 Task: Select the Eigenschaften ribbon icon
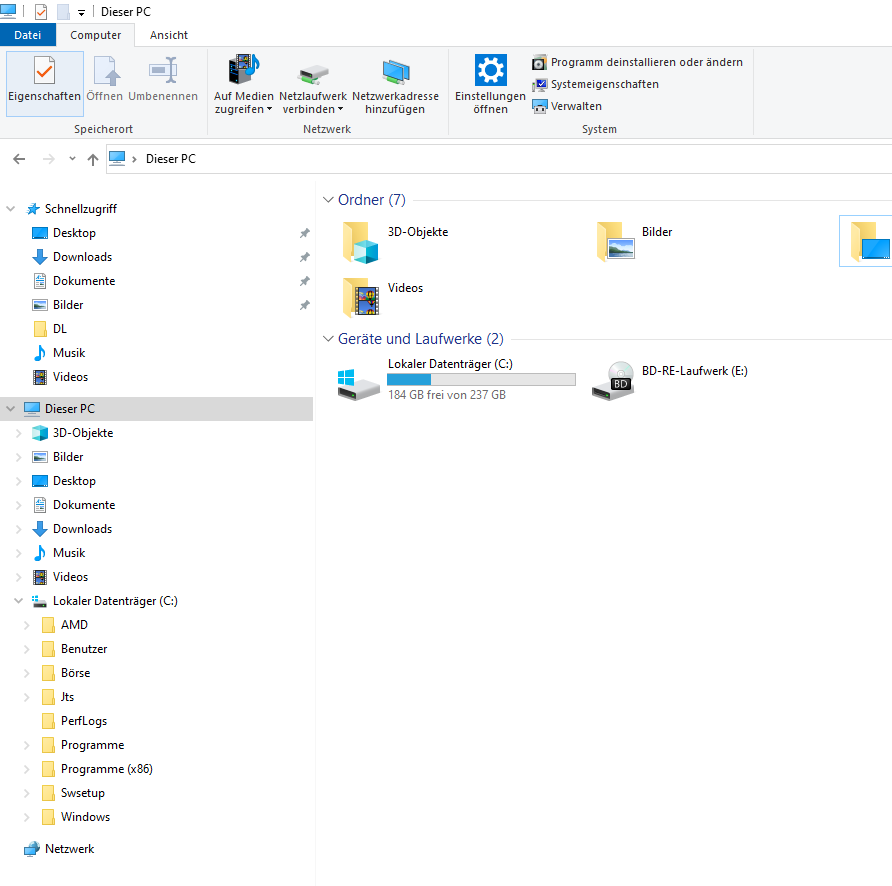(x=44, y=83)
